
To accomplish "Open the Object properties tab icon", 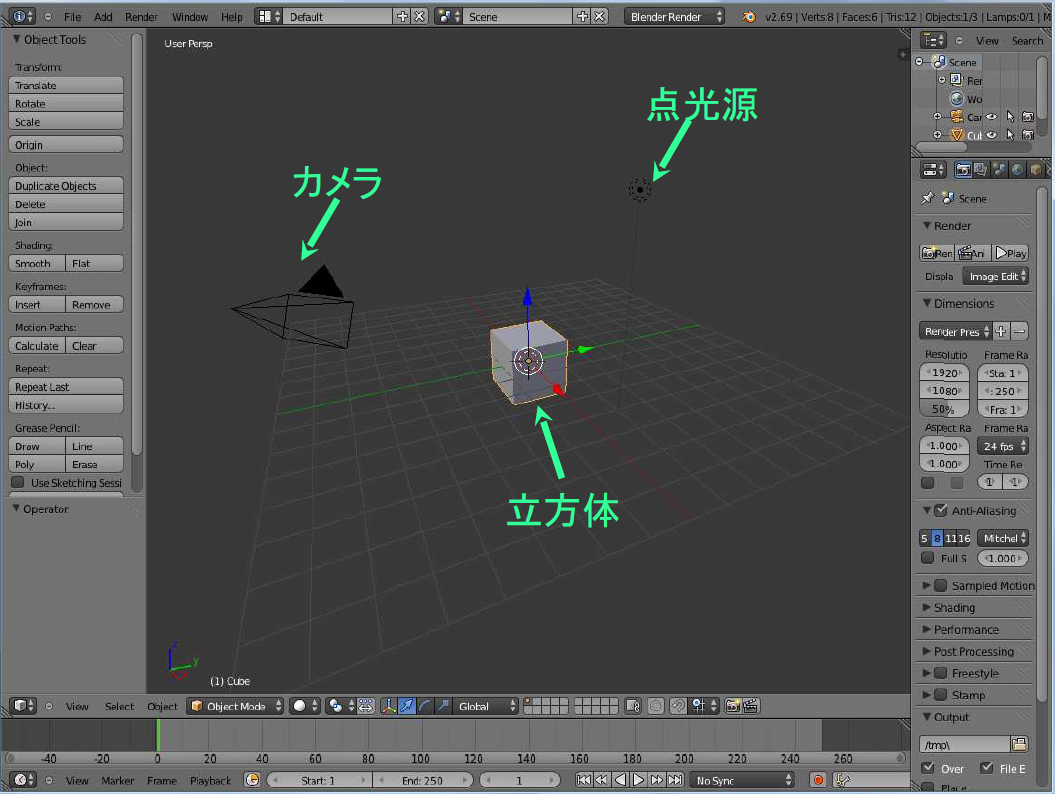I will (1036, 170).
